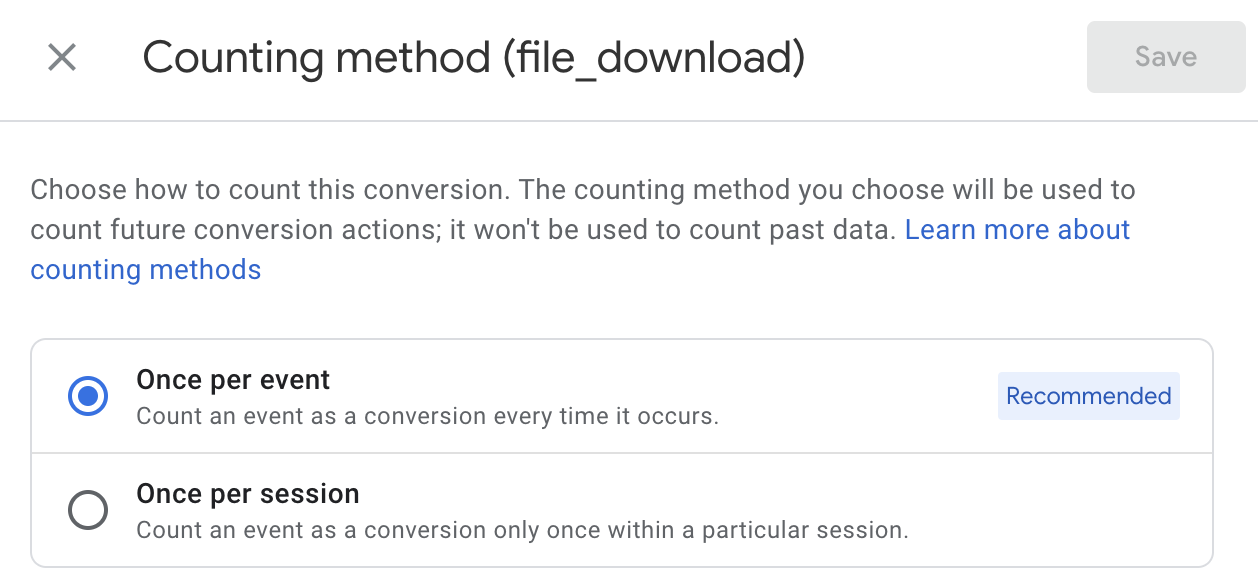Click the Once per session option row
The width and height of the screenshot is (1258, 588).
[x=500, y=510]
